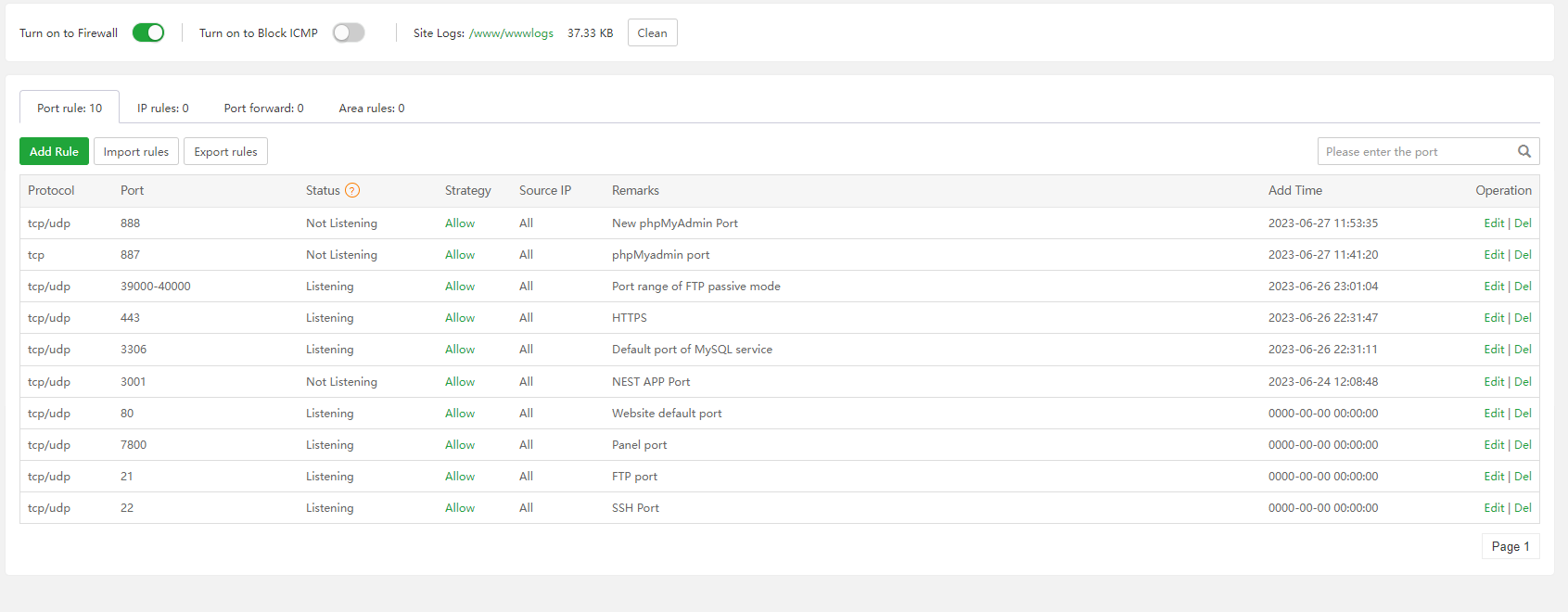Edit the HTTPS port 443 rule

point(1493,318)
